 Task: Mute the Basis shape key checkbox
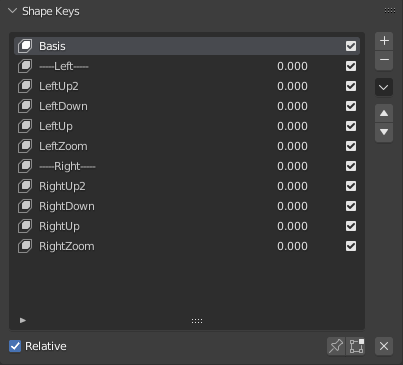pyautogui.click(x=351, y=46)
